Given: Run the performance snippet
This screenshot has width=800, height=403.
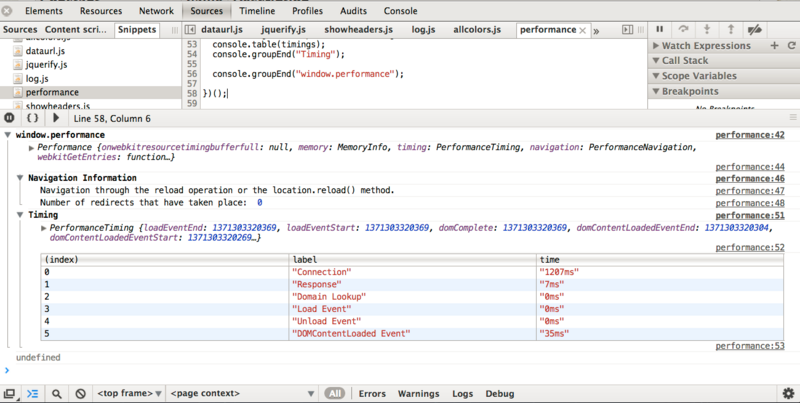Looking at the screenshot, I should pyautogui.click(x=55, y=118).
